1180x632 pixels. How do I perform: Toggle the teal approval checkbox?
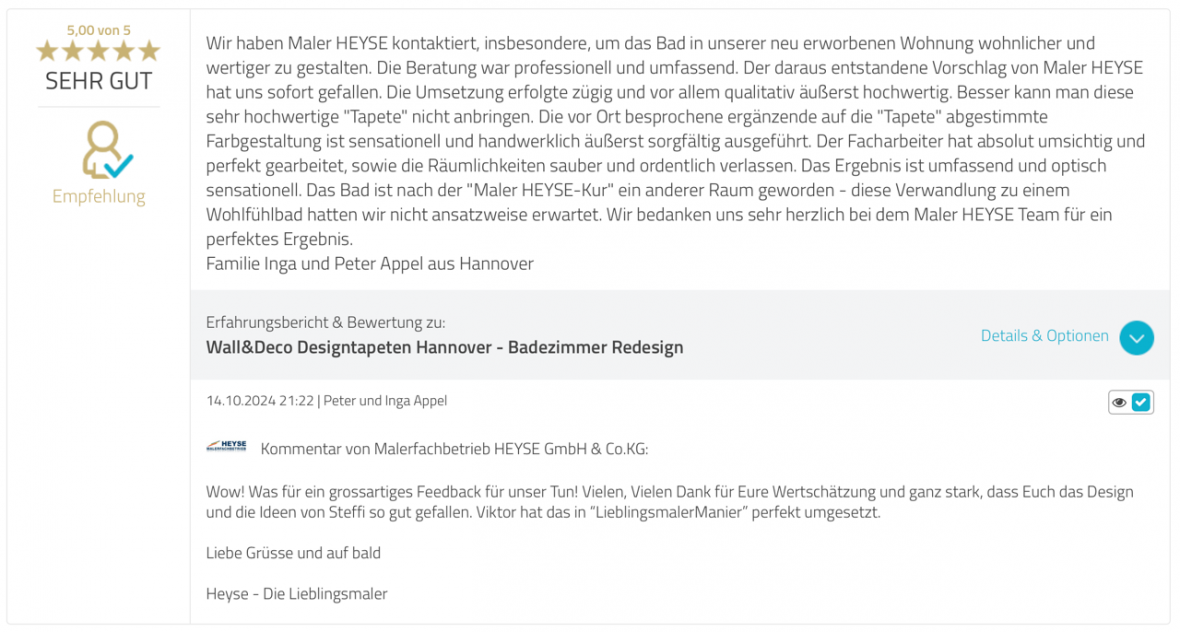(x=1141, y=402)
